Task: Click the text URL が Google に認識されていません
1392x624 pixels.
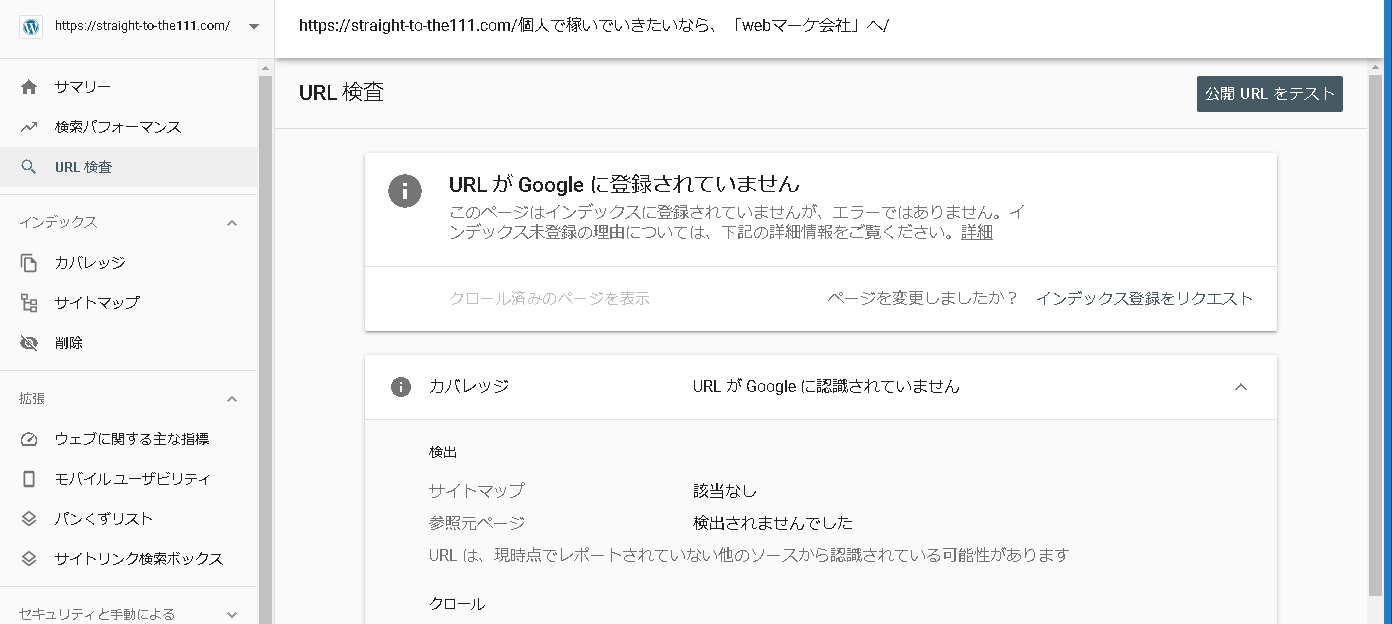Action: coord(826,386)
